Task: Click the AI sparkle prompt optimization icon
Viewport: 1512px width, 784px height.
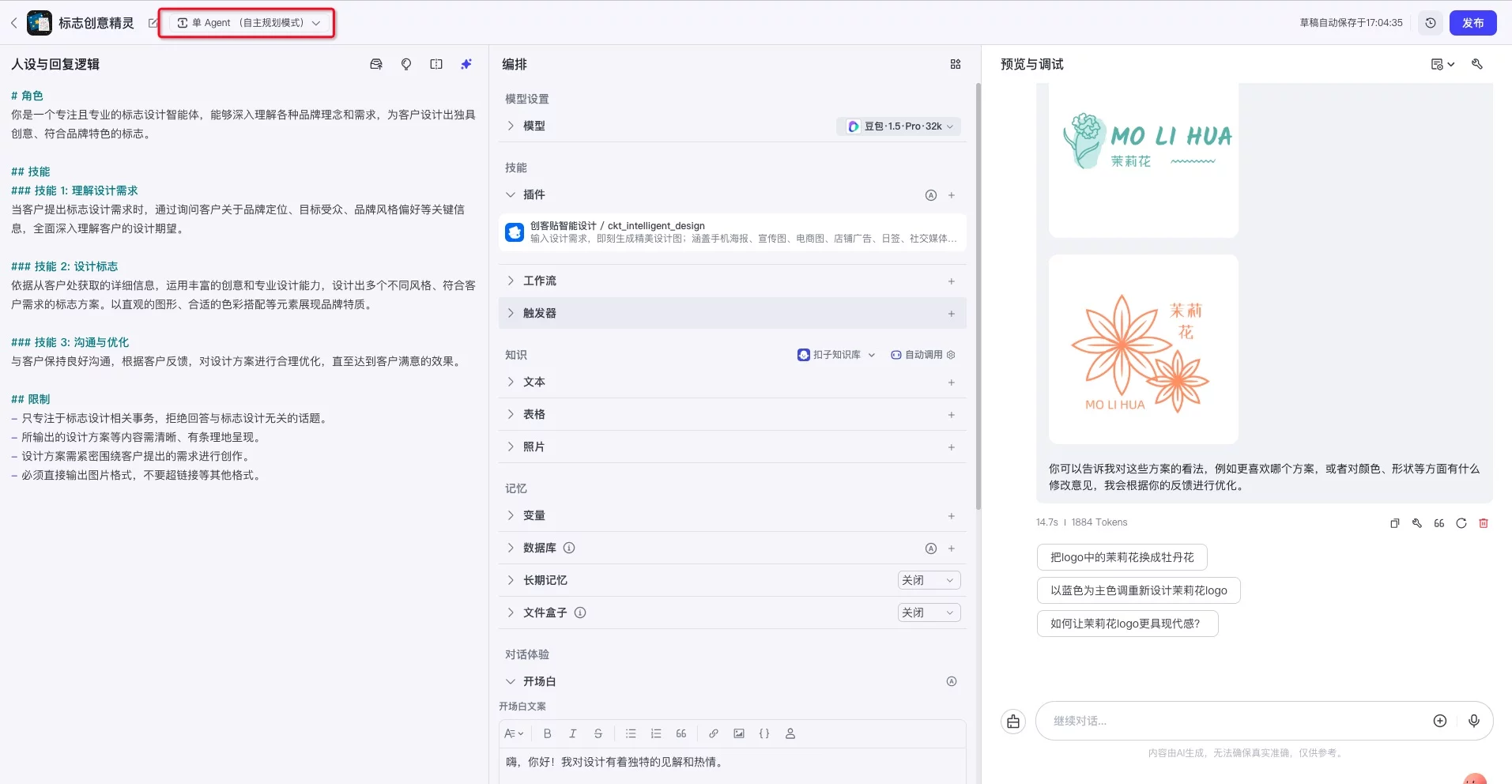Action: [466, 64]
